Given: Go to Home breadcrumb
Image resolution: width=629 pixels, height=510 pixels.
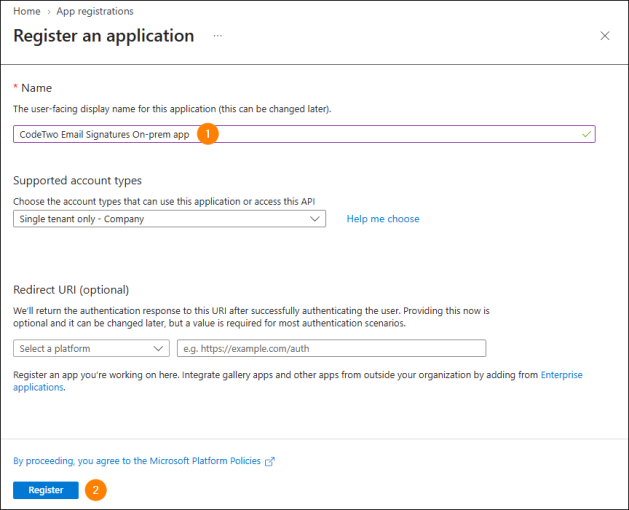Looking at the screenshot, I should tap(26, 11).
